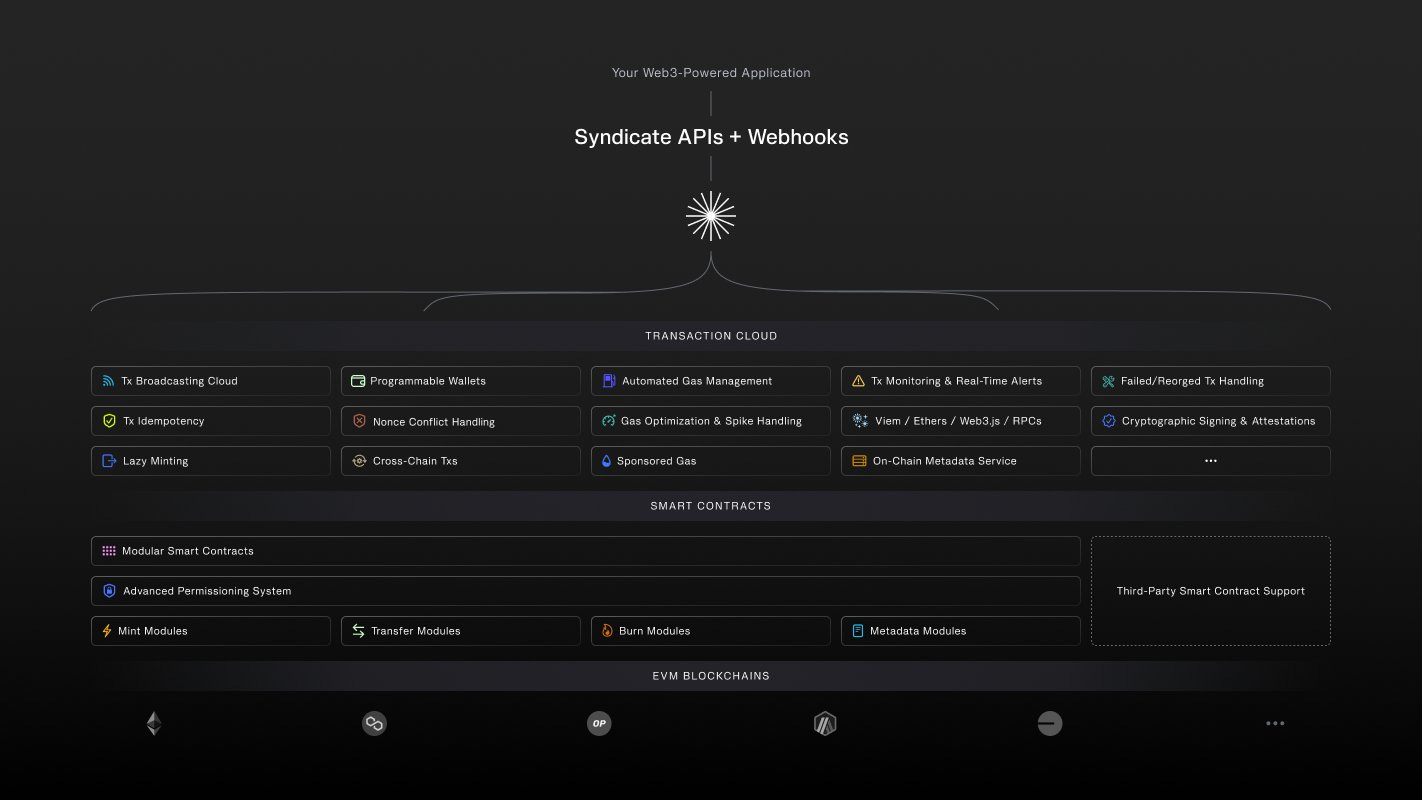Screen dimensions: 1422x800
Task: Click the TRANSACTION CLOUD section header
Action: pyautogui.click(x=711, y=336)
